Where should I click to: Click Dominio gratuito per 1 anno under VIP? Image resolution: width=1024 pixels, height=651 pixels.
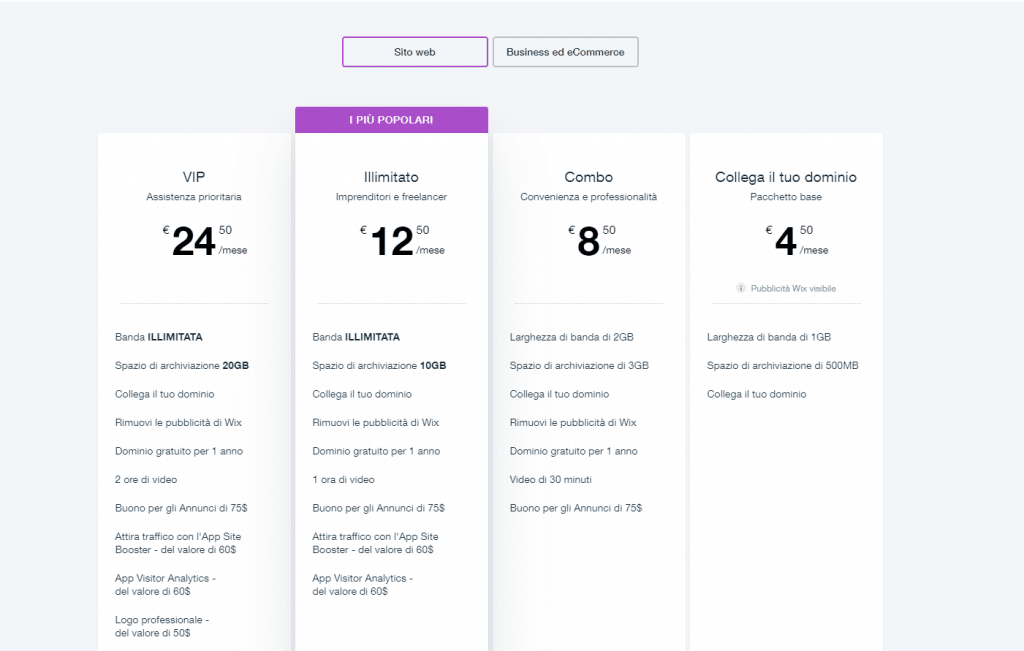[x=180, y=451]
